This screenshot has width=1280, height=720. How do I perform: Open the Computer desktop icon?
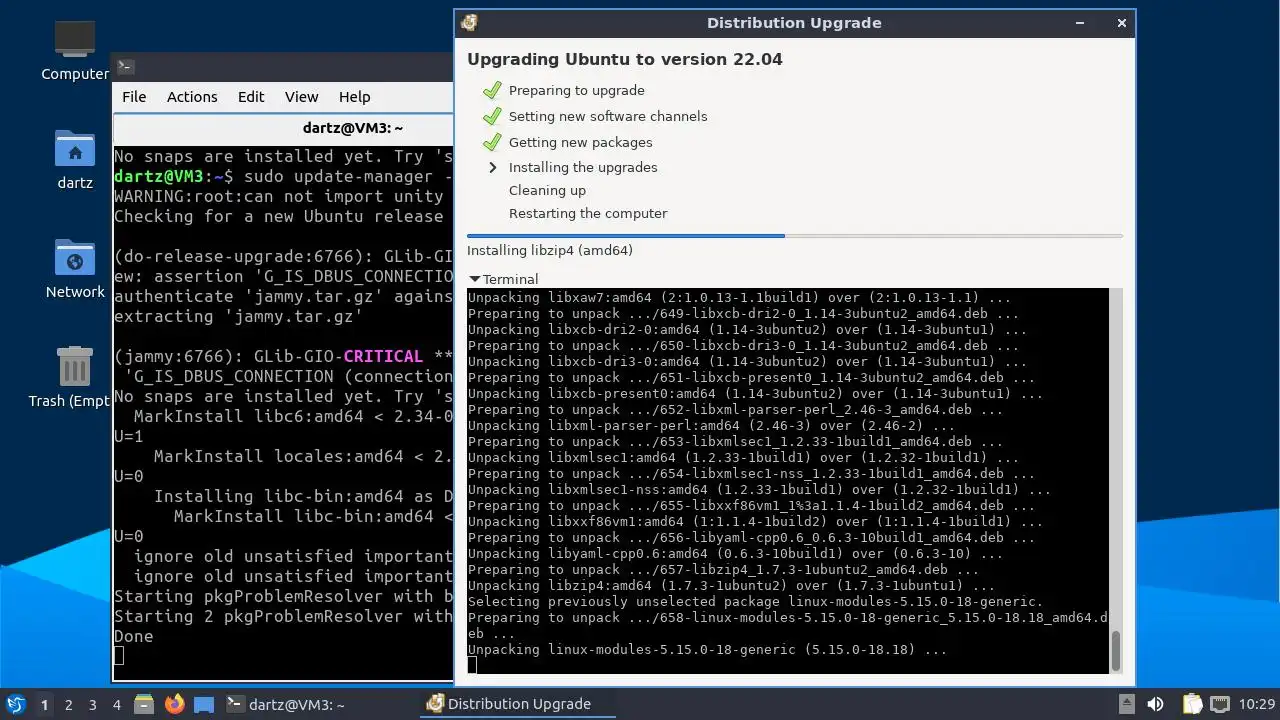[x=75, y=50]
